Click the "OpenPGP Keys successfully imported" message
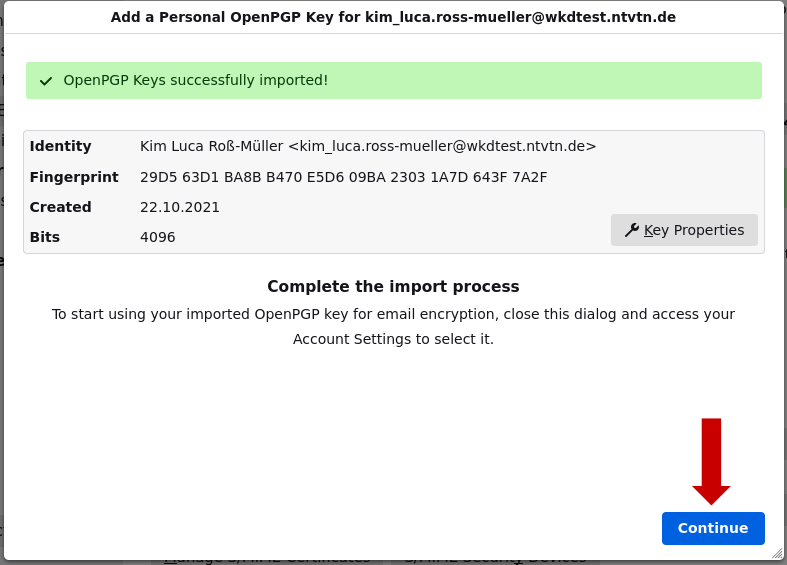The width and height of the screenshot is (787, 565). point(196,80)
